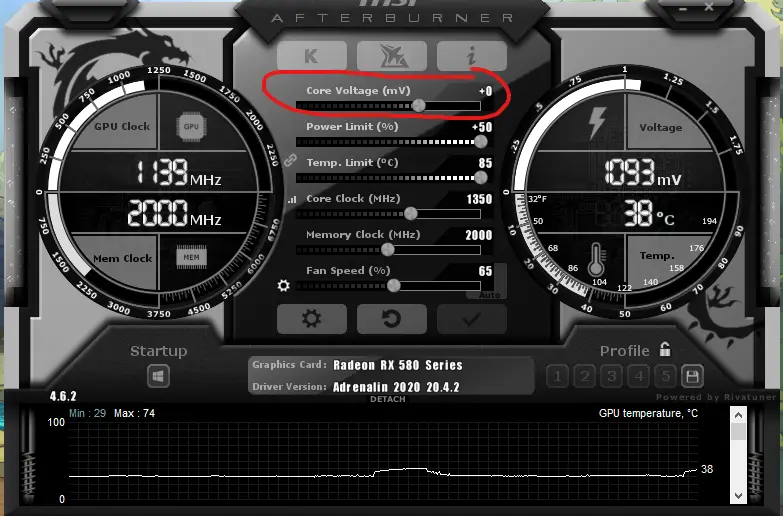The image size is (783, 516).
Task: Open the information i button
Action: [x=471, y=55]
